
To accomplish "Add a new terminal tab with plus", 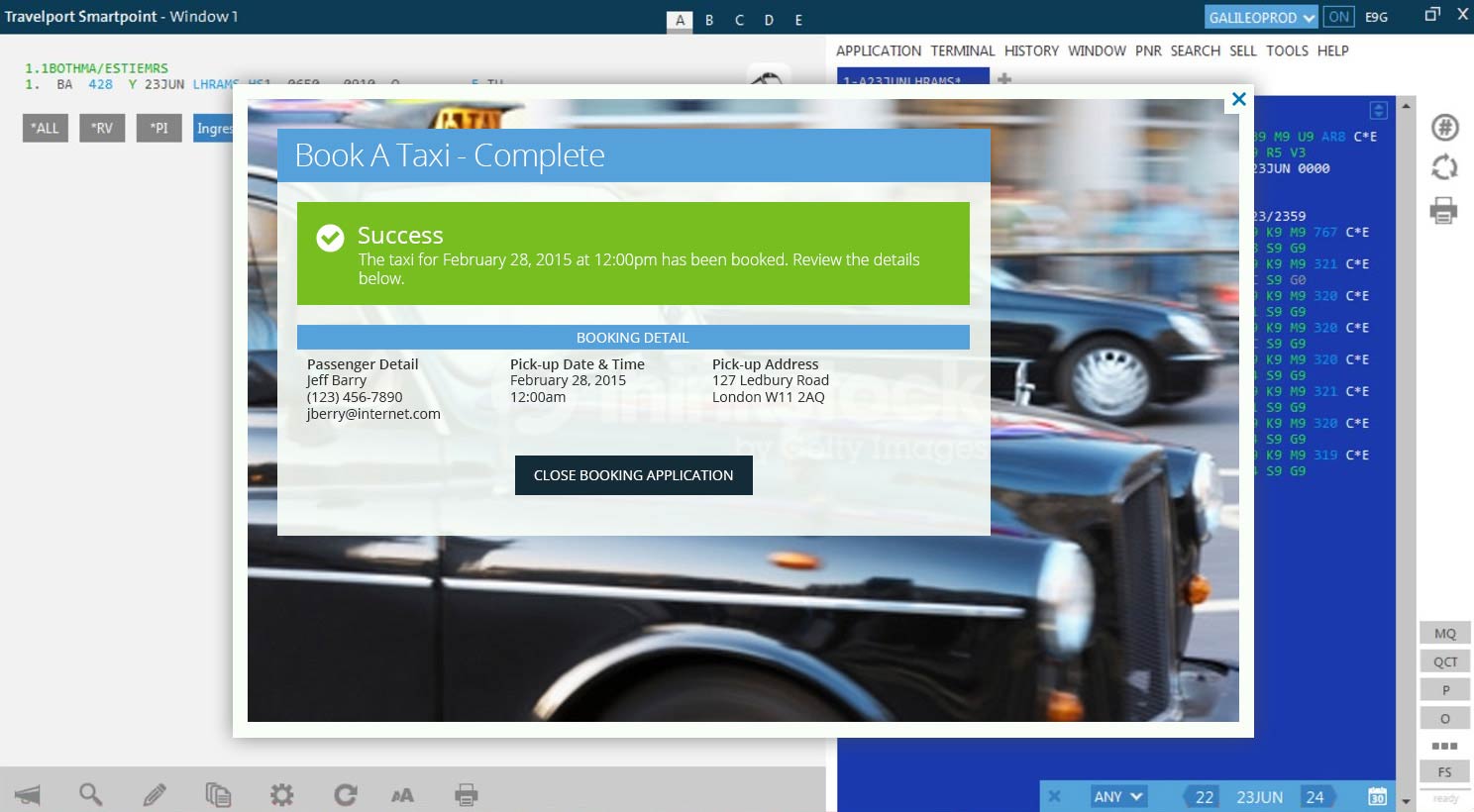I will [1003, 79].
